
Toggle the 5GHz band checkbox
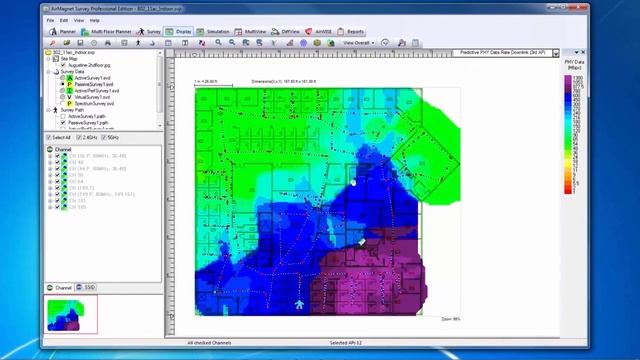tap(104, 138)
